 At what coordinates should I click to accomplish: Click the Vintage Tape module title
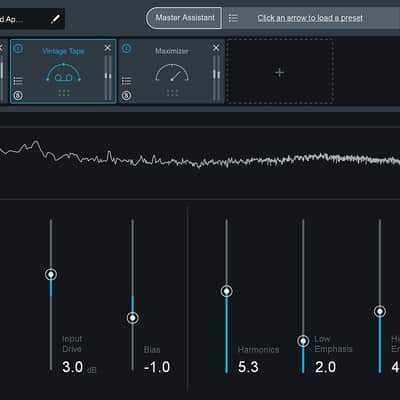coord(63,51)
